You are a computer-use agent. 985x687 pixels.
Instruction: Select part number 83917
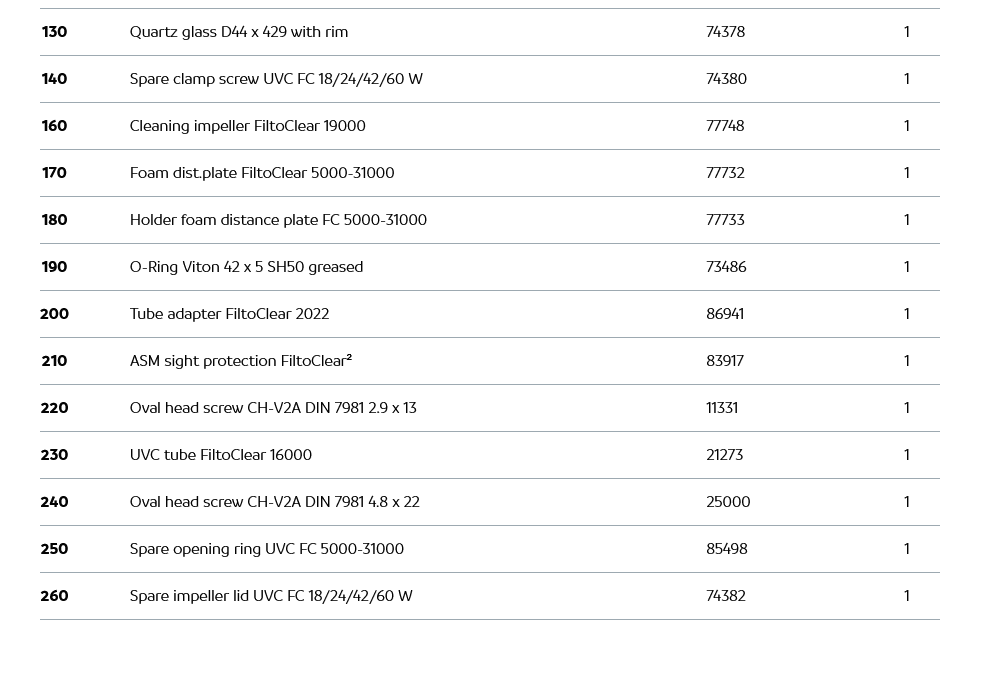[725, 361]
